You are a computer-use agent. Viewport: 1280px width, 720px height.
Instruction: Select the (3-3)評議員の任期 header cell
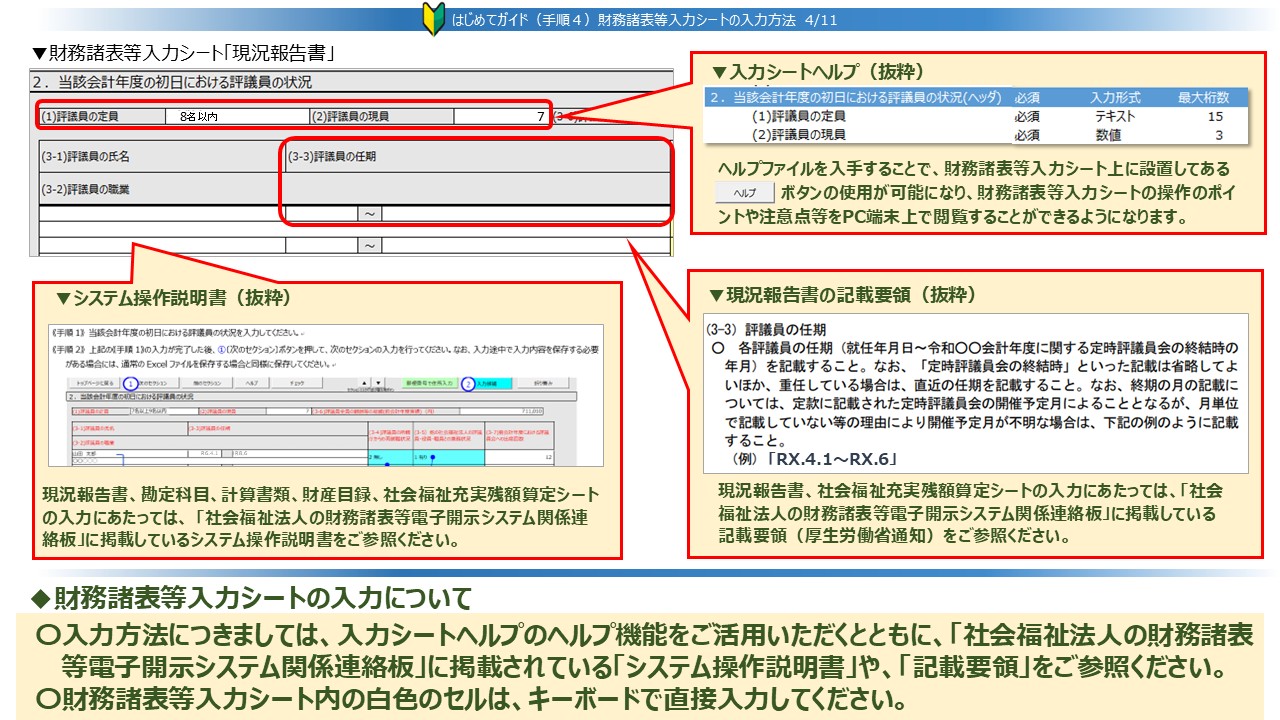point(476,157)
